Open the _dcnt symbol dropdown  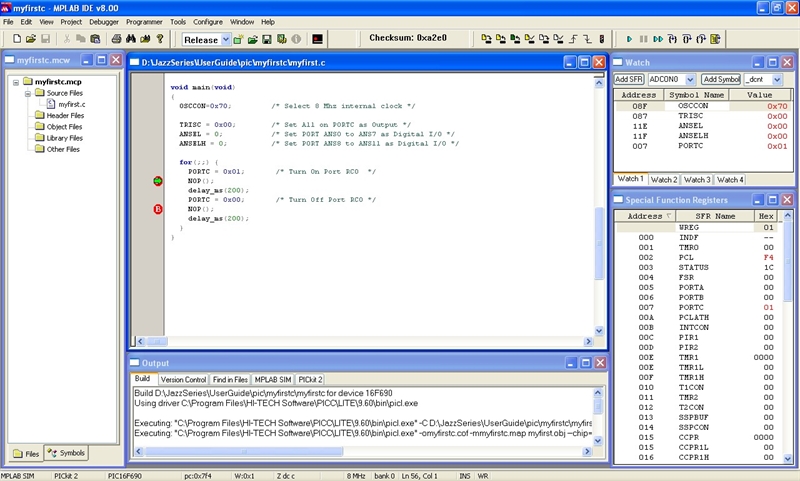coord(777,80)
